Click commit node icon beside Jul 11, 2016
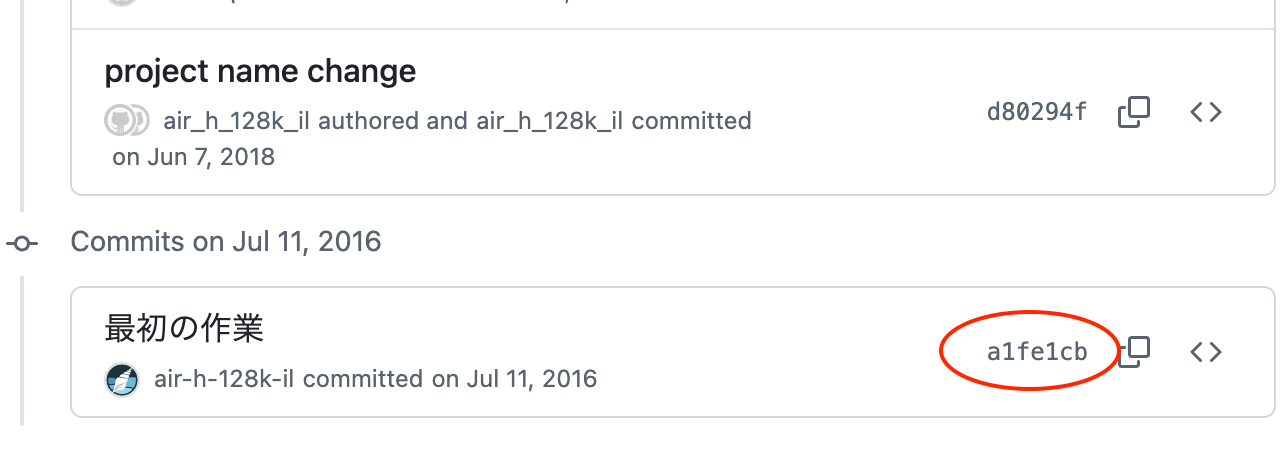The width and height of the screenshot is (1288, 472). pos(22,243)
